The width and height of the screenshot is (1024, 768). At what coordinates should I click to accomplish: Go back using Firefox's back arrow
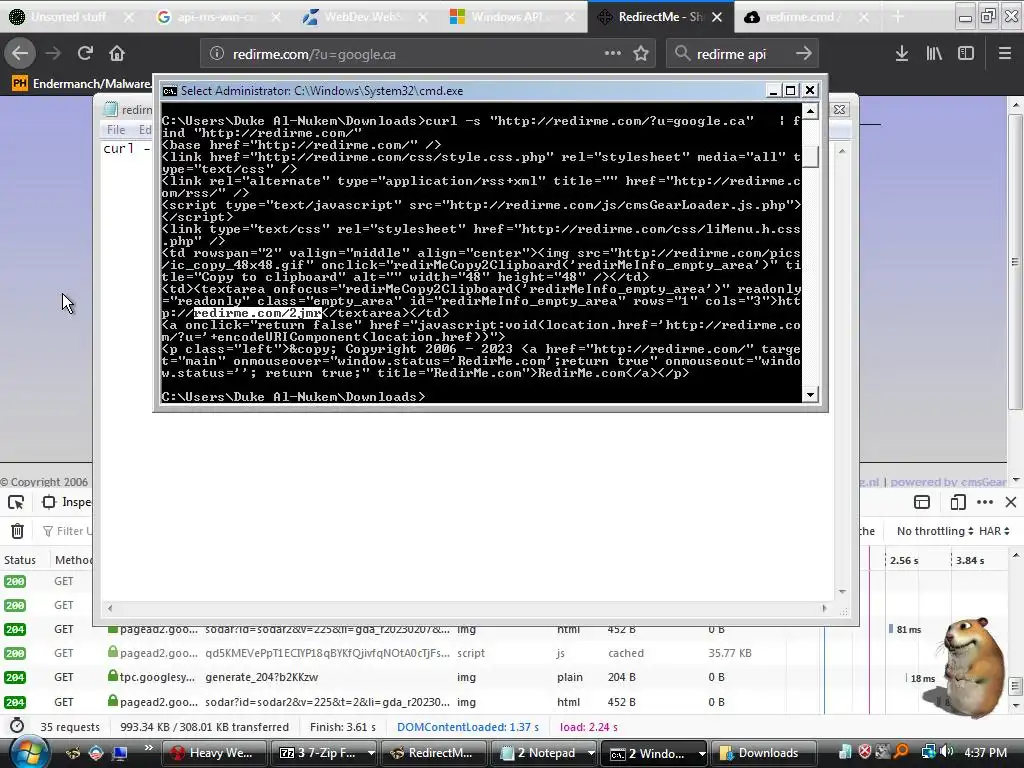click(20, 54)
